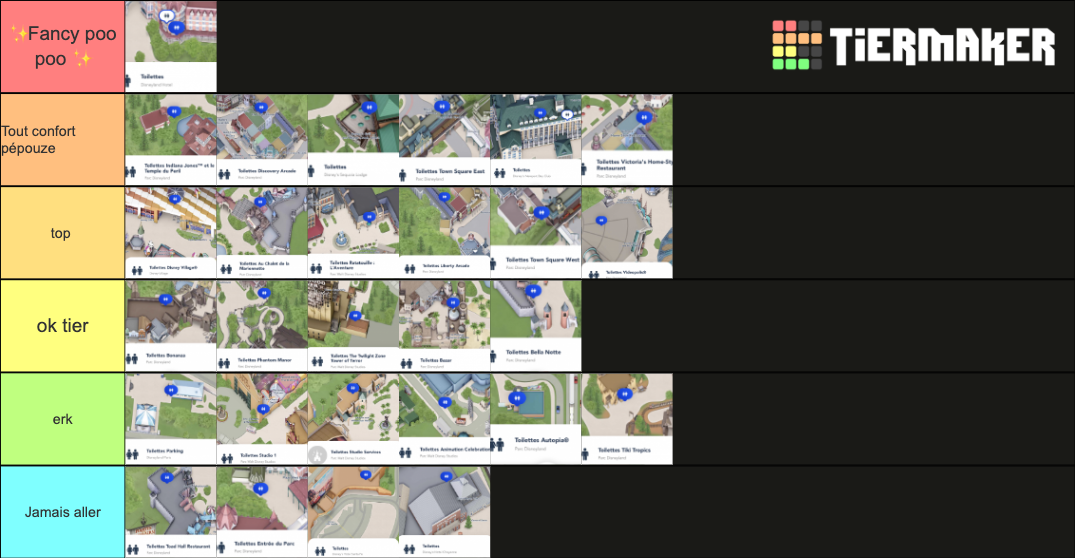Click the blue map pin on Toilettes Autopia
The width and height of the screenshot is (1075, 558).
(518, 399)
